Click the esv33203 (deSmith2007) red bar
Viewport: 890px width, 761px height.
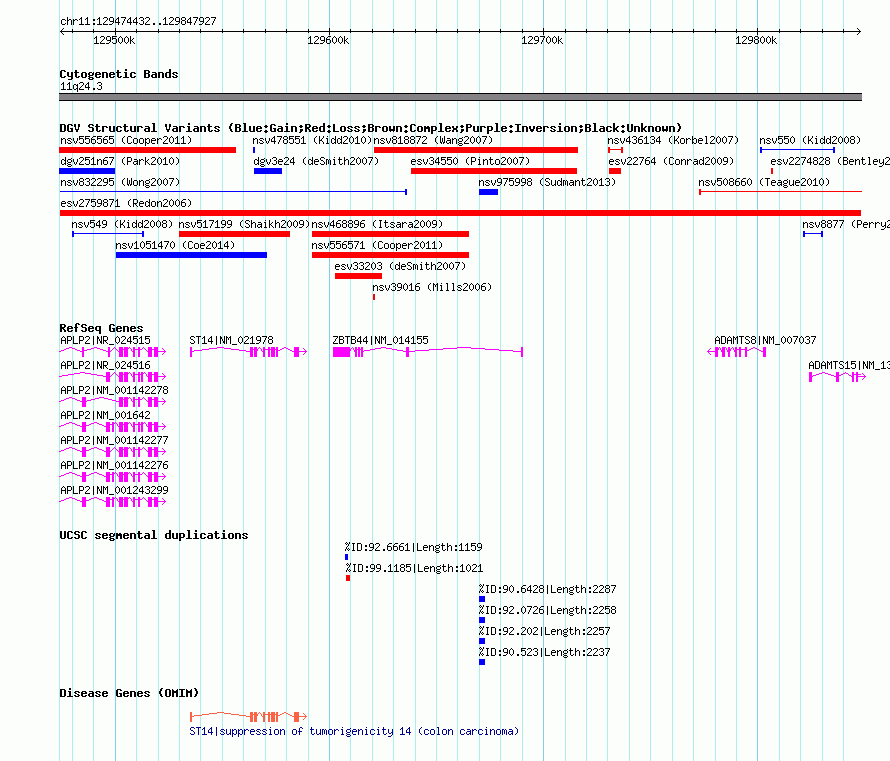[x=358, y=276]
